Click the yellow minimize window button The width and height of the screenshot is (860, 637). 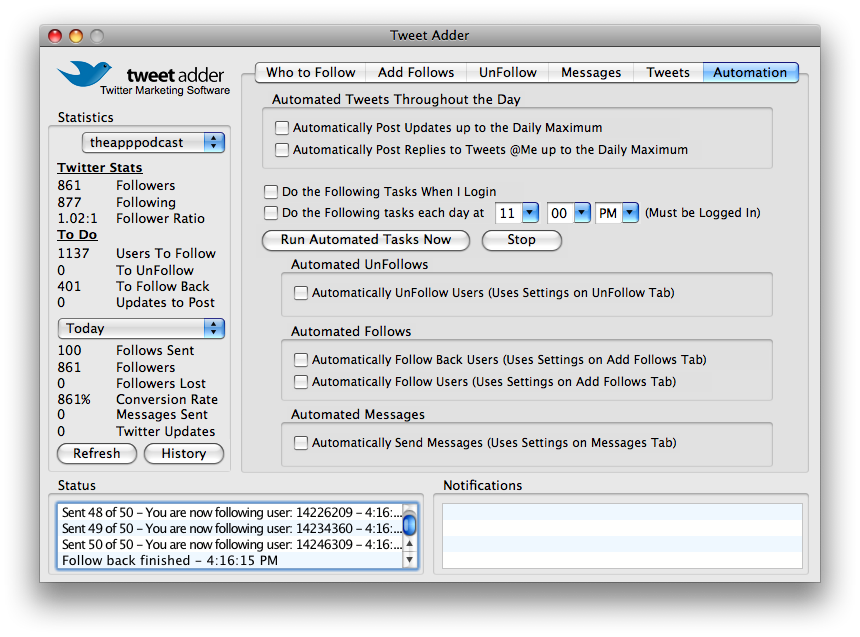(76, 36)
